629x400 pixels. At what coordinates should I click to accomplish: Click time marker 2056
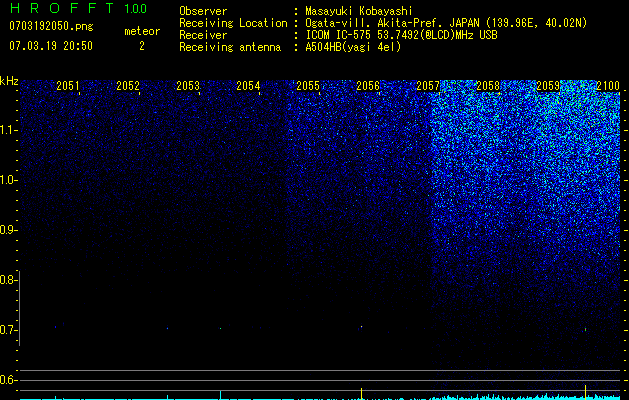point(368,86)
